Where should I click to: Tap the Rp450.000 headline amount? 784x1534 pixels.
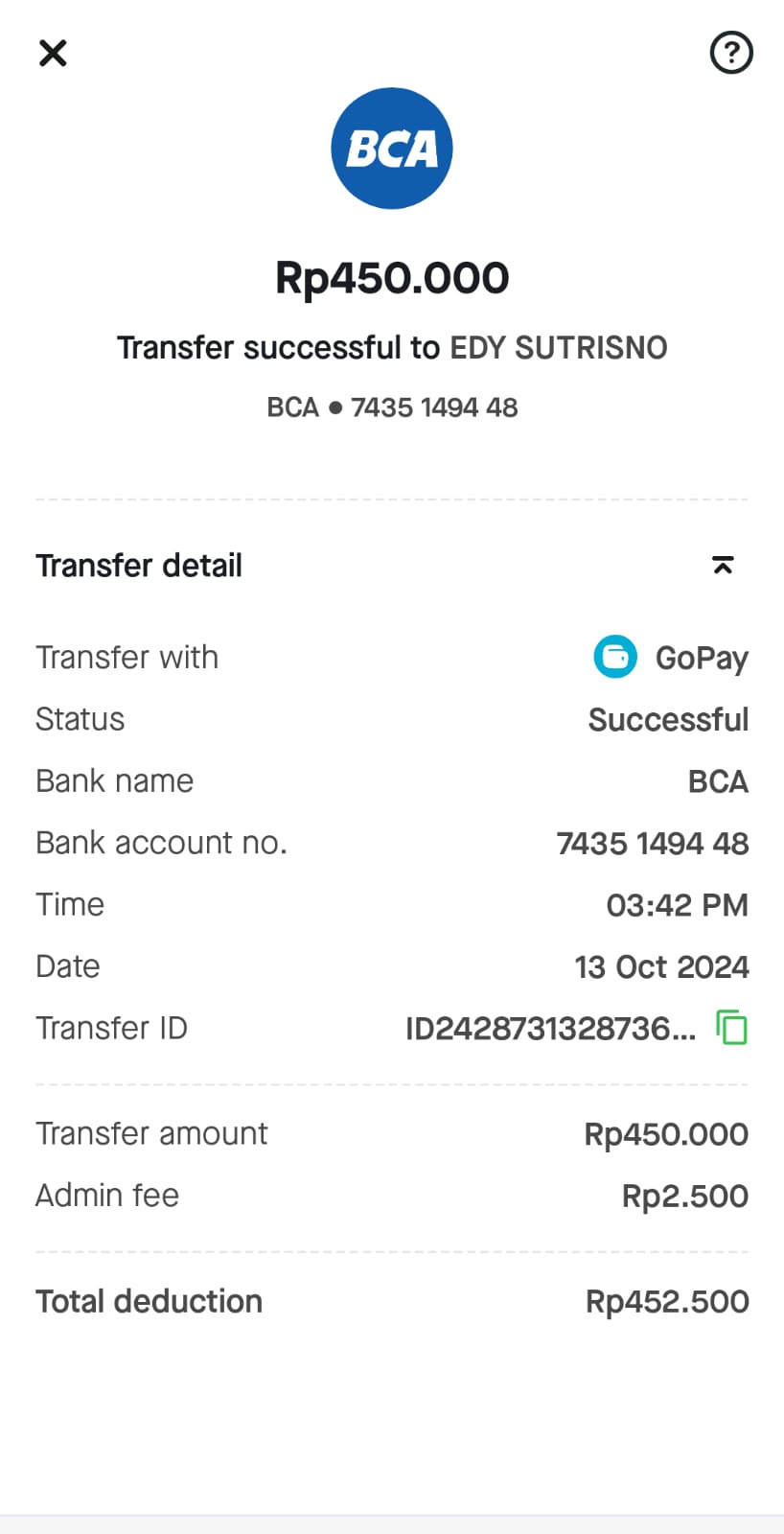pyautogui.click(x=392, y=278)
